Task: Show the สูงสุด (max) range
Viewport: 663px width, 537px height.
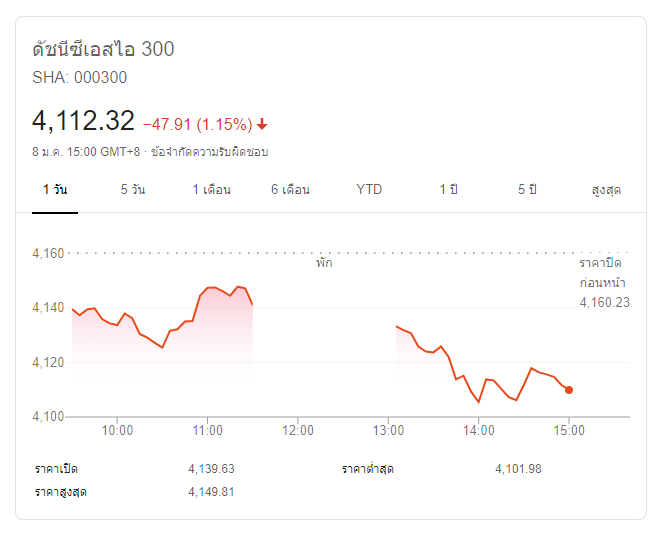Action: click(606, 189)
